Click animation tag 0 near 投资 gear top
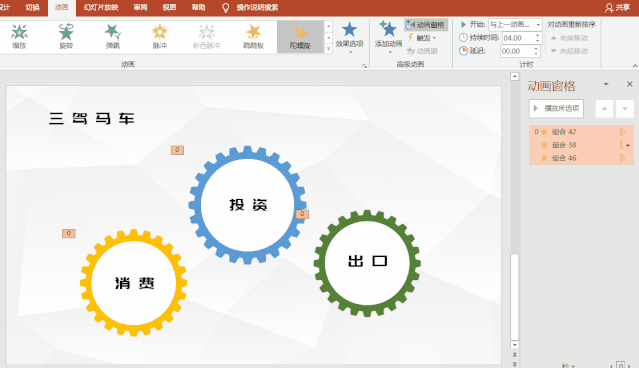The height and width of the screenshot is (368, 639). 177,150
